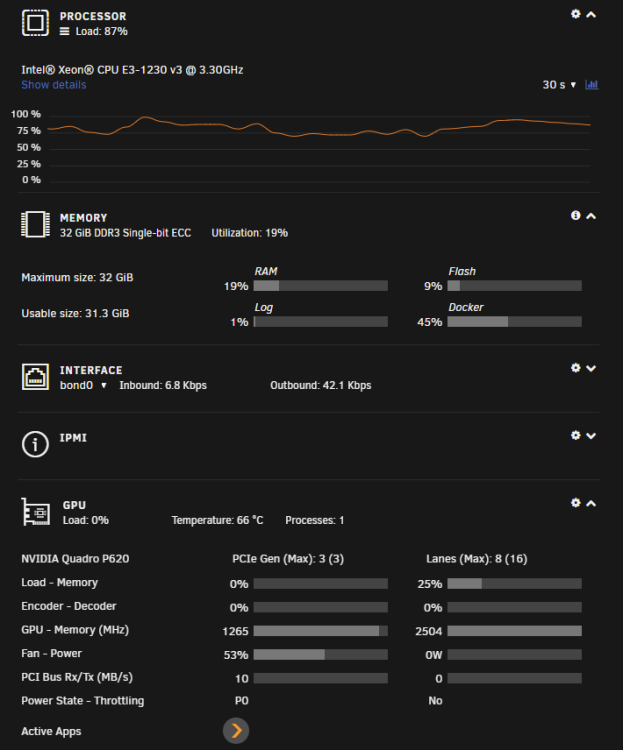Expand the IPMI section chevron

pyautogui.click(x=591, y=436)
